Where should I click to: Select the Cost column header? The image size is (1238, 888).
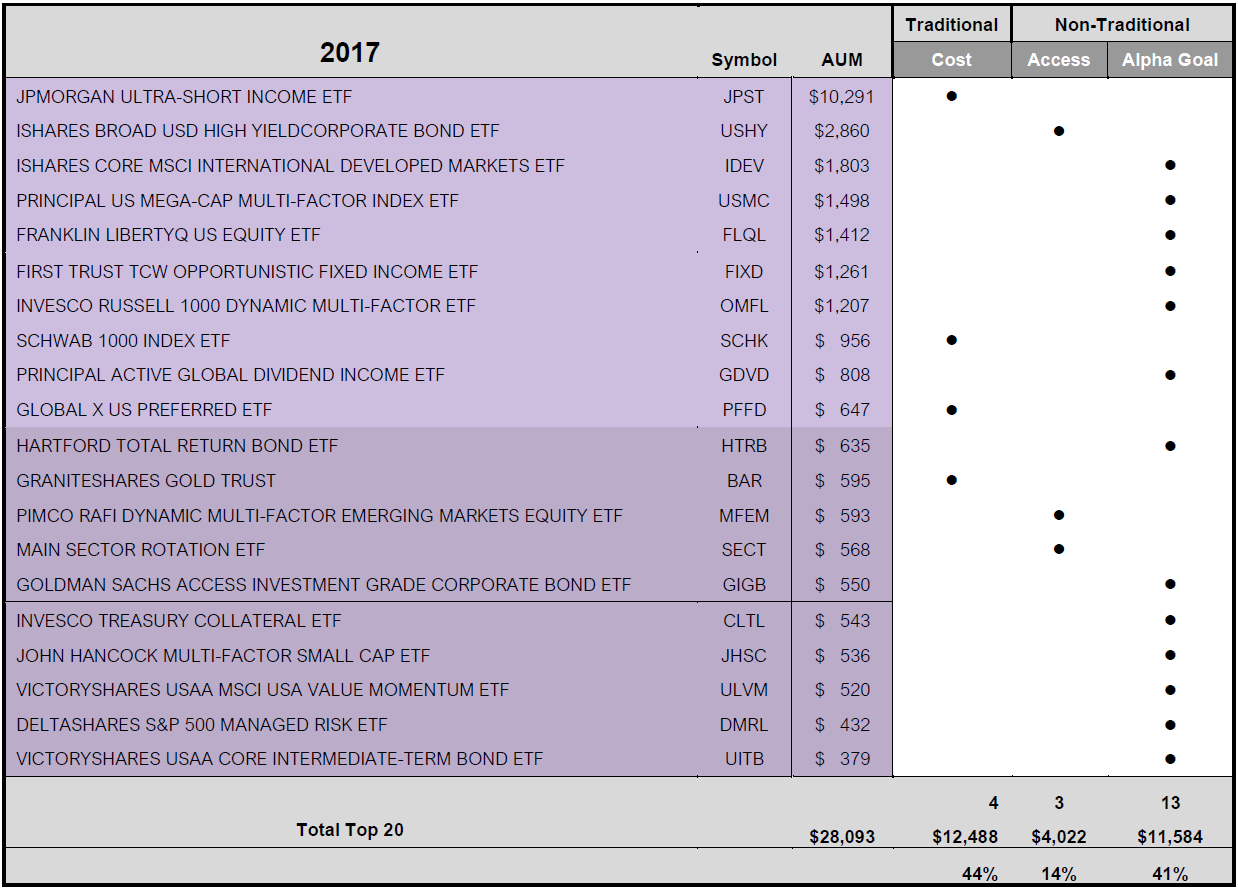[x=951, y=60]
